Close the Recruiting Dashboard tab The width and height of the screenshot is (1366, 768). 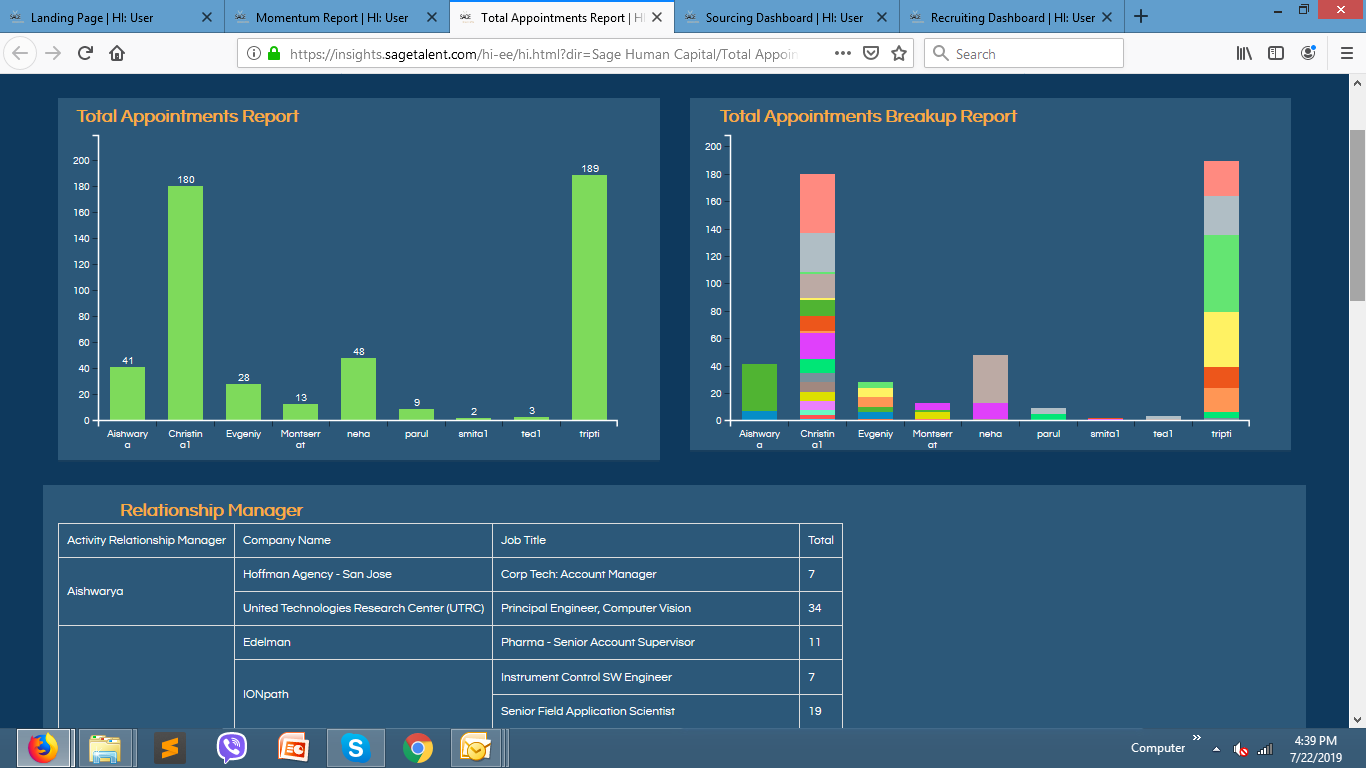click(x=1107, y=17)
